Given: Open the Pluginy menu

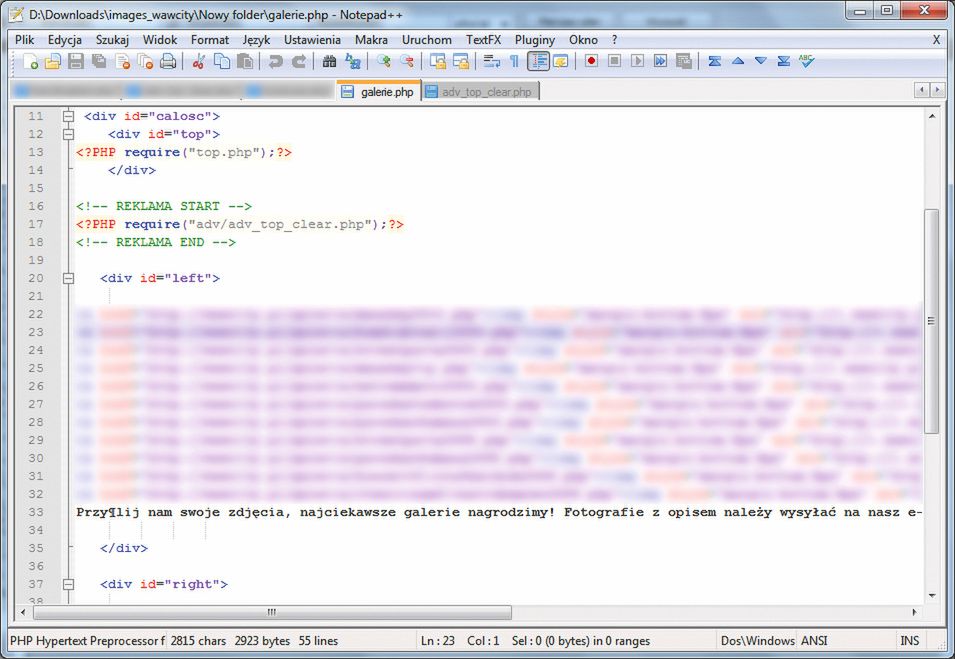Looking at the screenshot, I should click(x=535, y=39).
